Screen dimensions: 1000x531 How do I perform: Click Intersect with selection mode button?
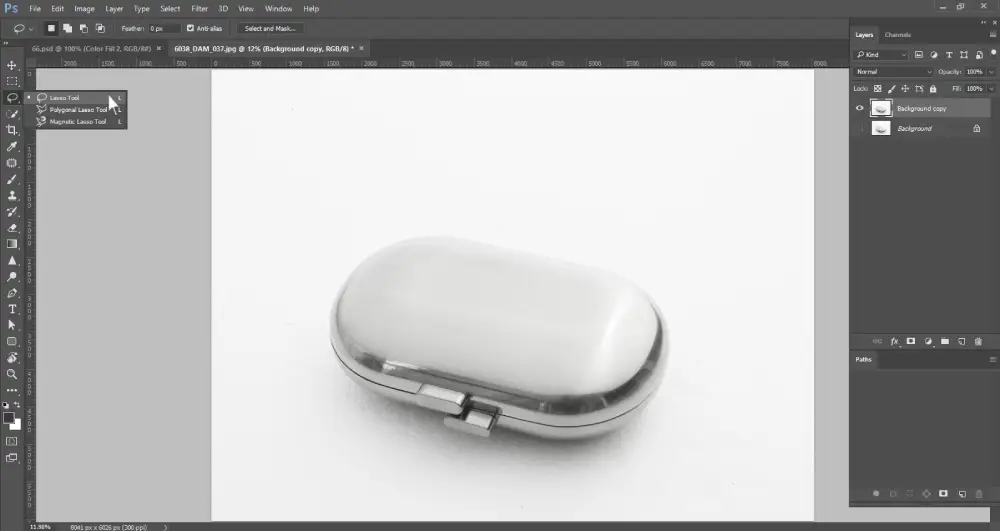(x=100, y=29)
